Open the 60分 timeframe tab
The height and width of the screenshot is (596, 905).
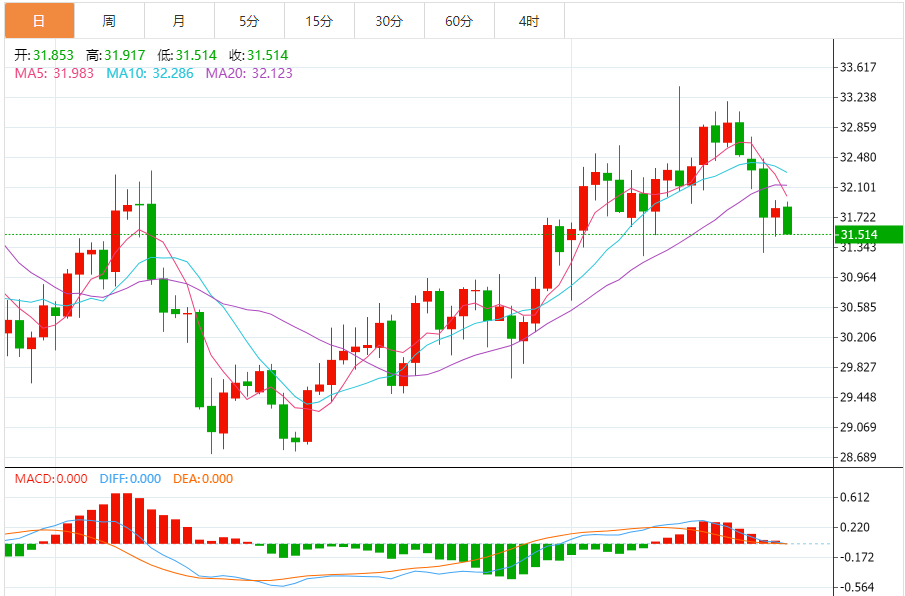click(459, 21)
